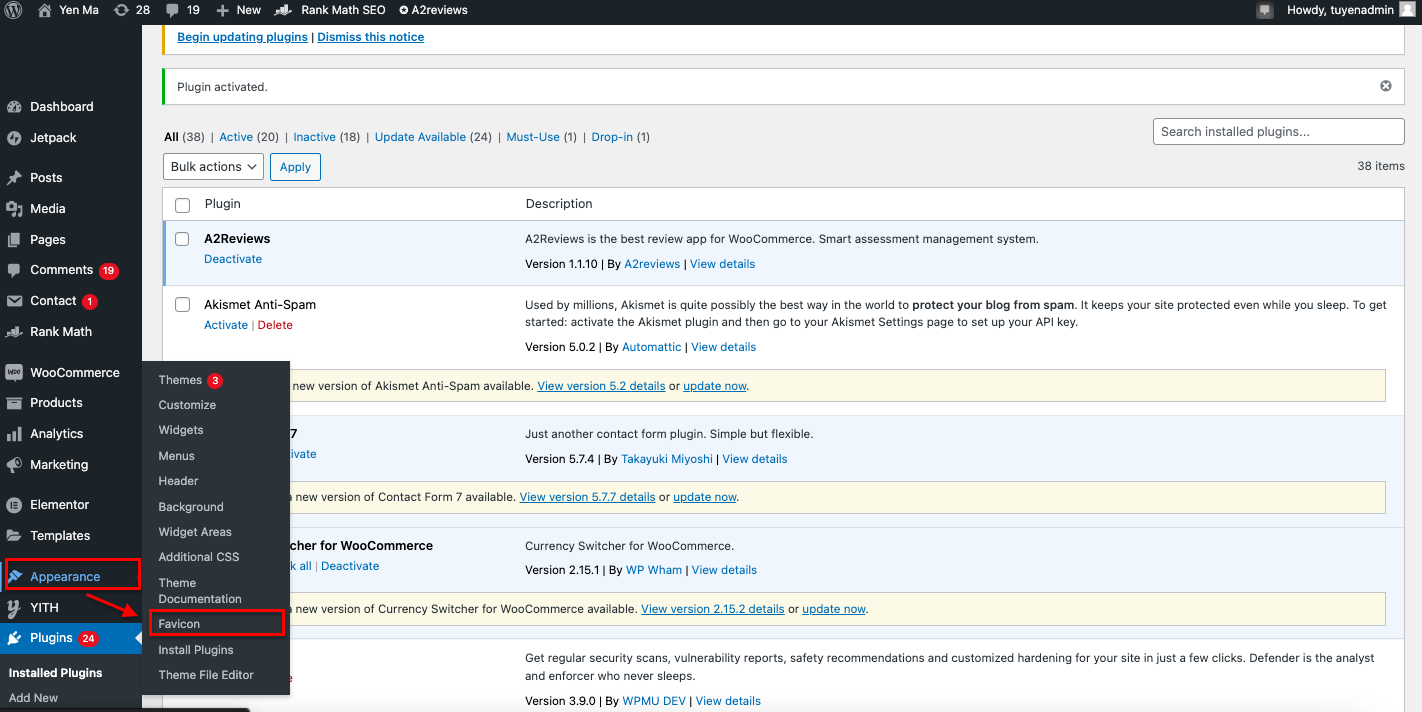Open View version 5.7.7 details link
1422x712 pixels.
[x=588, y=497]
